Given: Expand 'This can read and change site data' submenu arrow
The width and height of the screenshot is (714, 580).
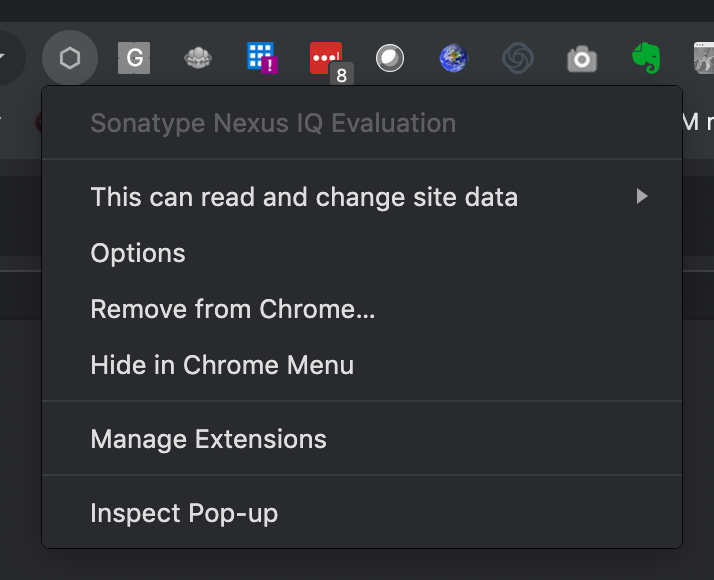Looking at the screenshot, I should click(642, 197).
